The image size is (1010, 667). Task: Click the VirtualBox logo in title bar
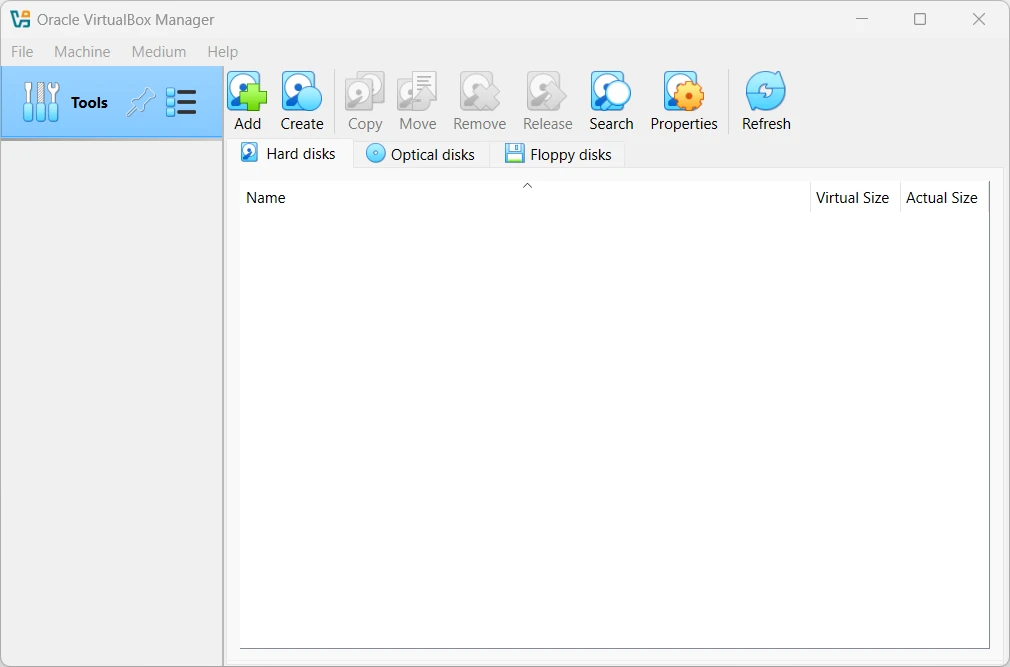point(21,19)
